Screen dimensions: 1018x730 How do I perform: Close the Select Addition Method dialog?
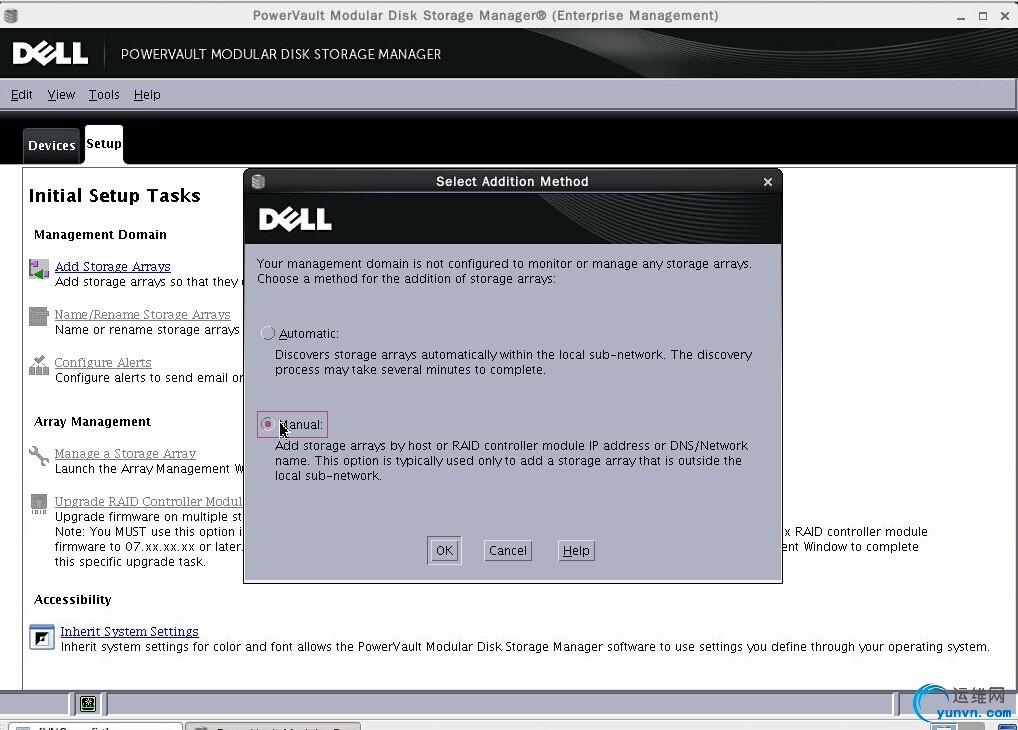[768, 182]
